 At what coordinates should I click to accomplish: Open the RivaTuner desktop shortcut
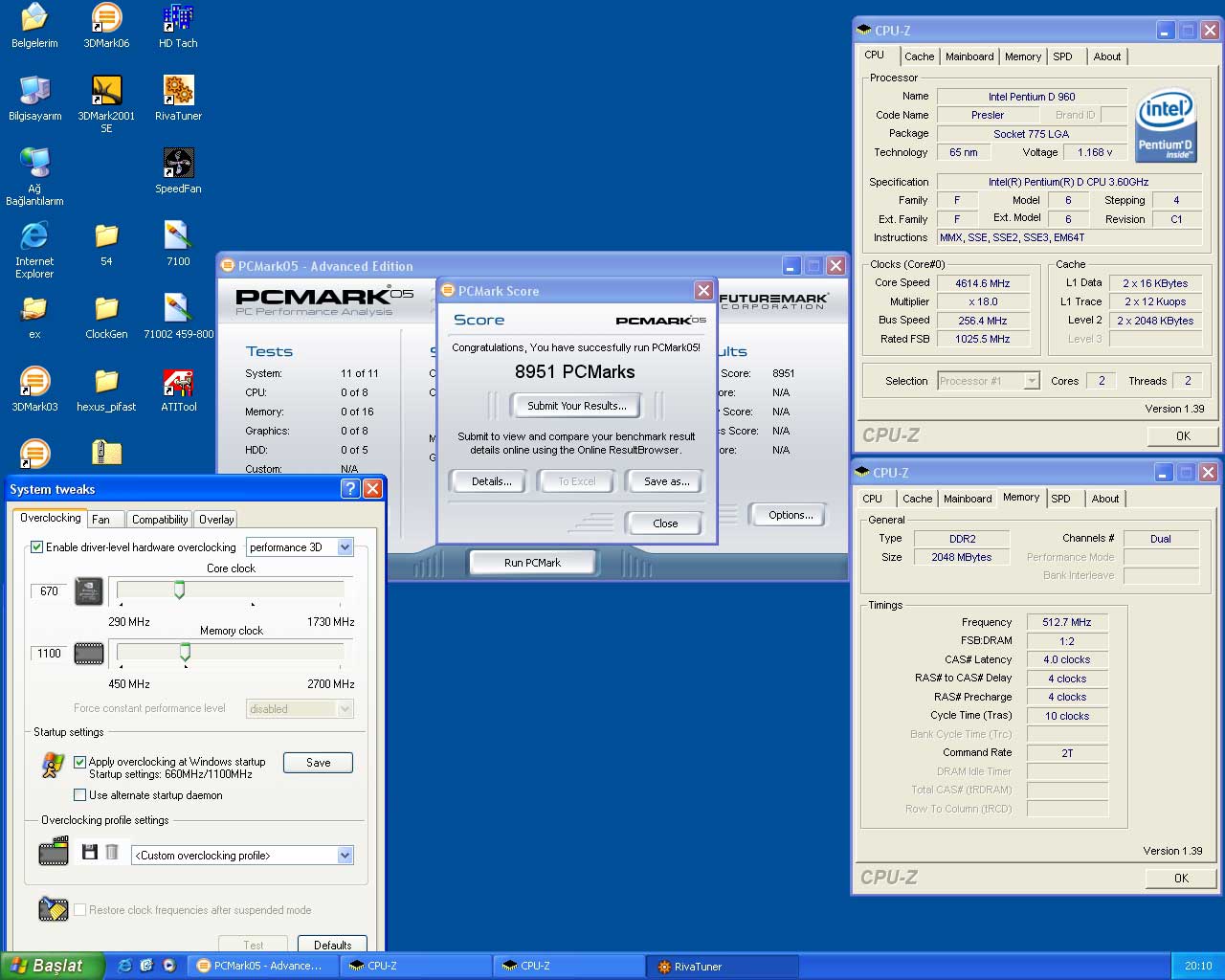178,99
